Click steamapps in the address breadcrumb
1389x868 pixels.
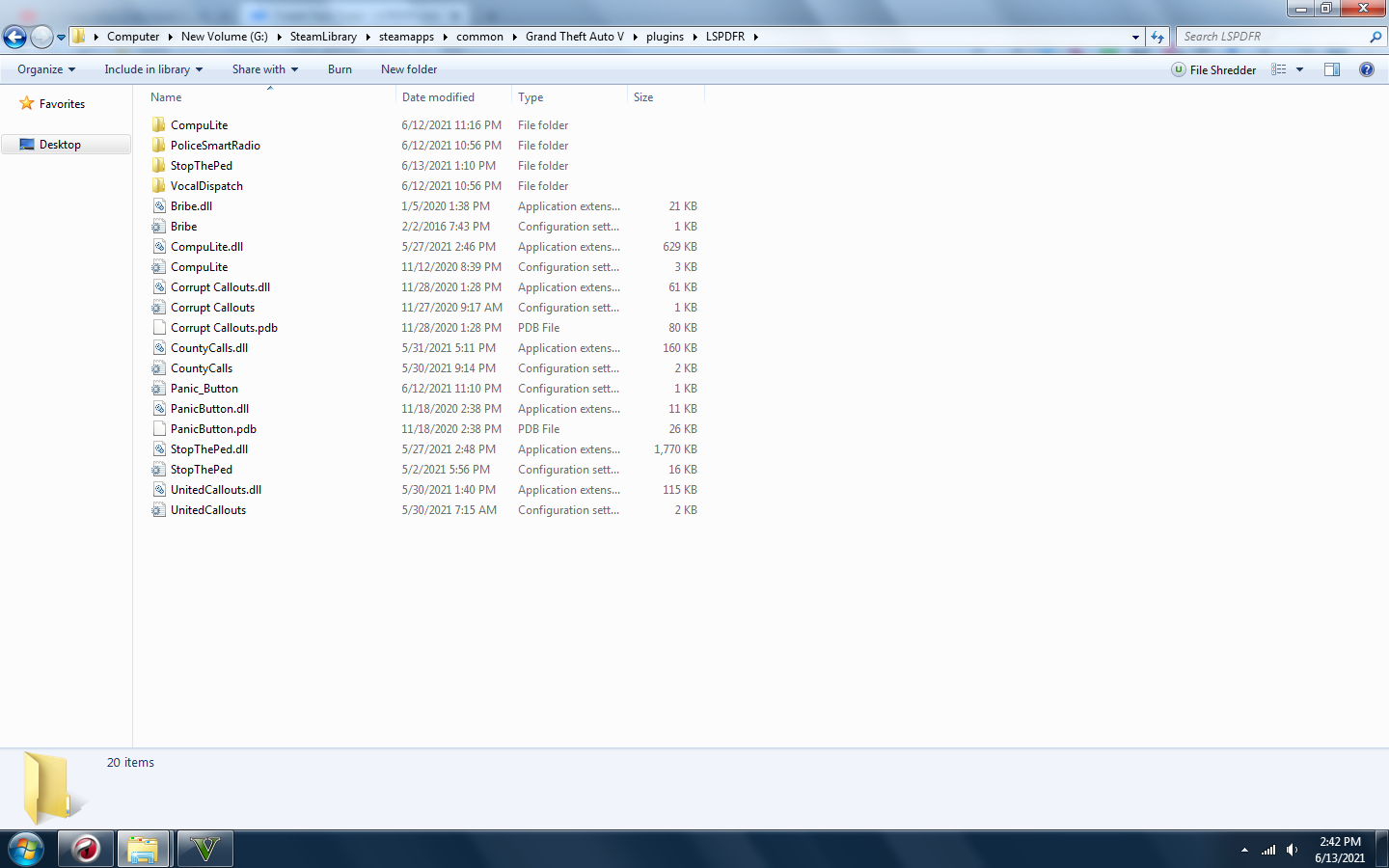(x=406, y=37)
